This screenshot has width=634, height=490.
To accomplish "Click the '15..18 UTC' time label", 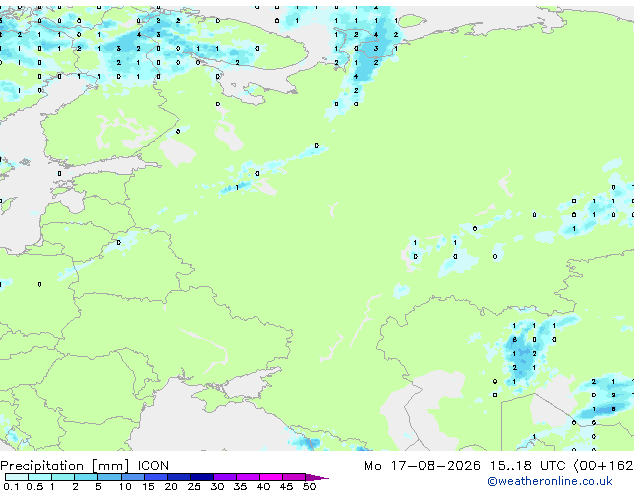I will 528,466.
